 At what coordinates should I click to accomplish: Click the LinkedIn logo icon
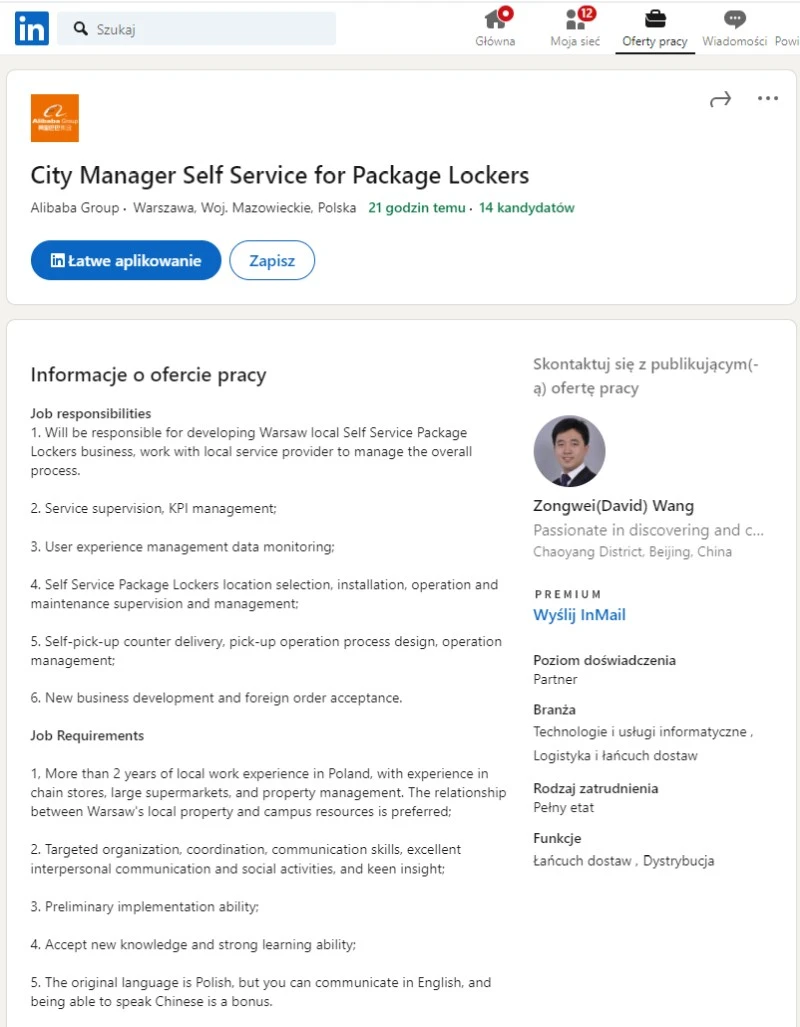coord(31,29)
